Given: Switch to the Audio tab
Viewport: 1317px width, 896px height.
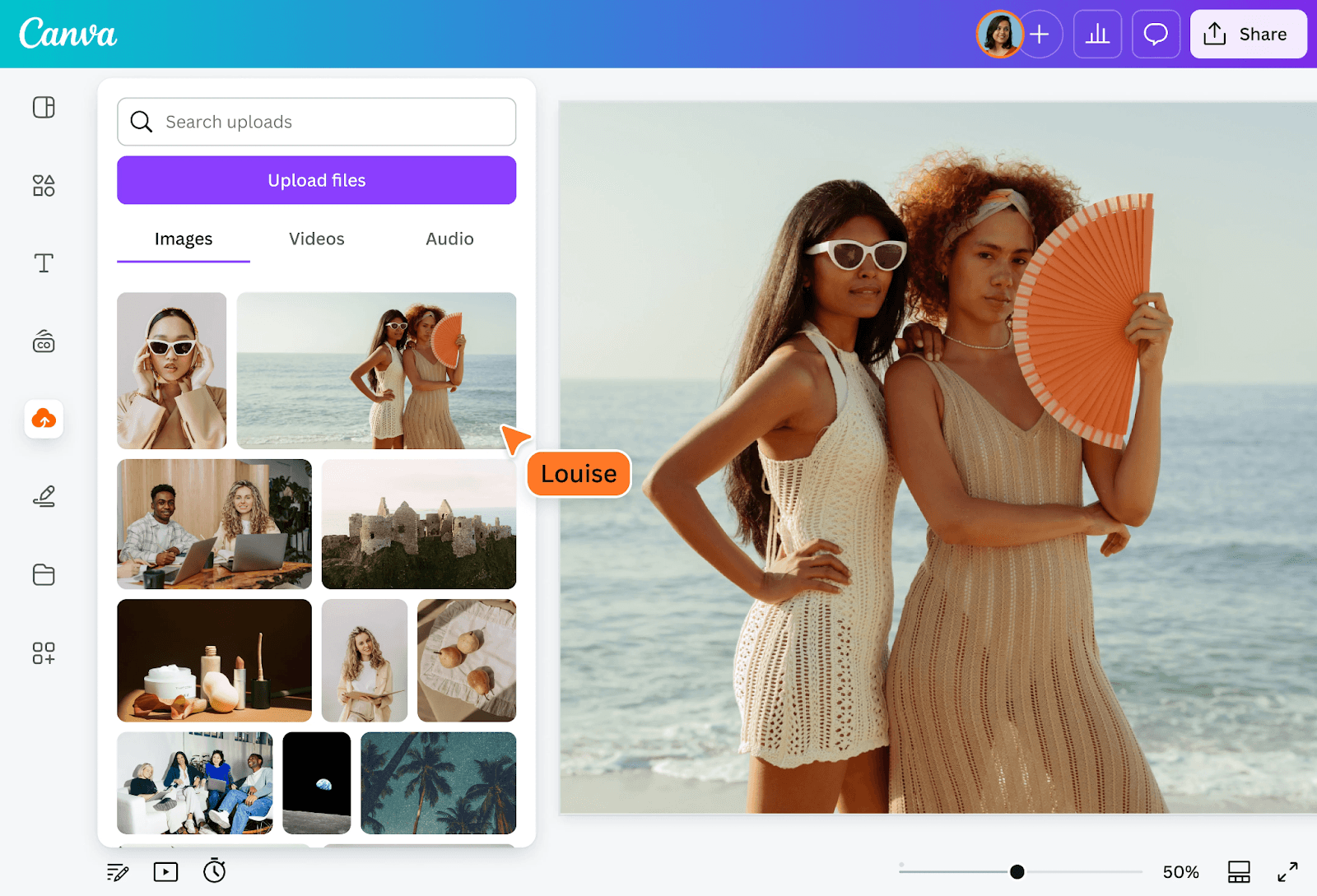Looking at the screenshot, I should click(449, 239).
